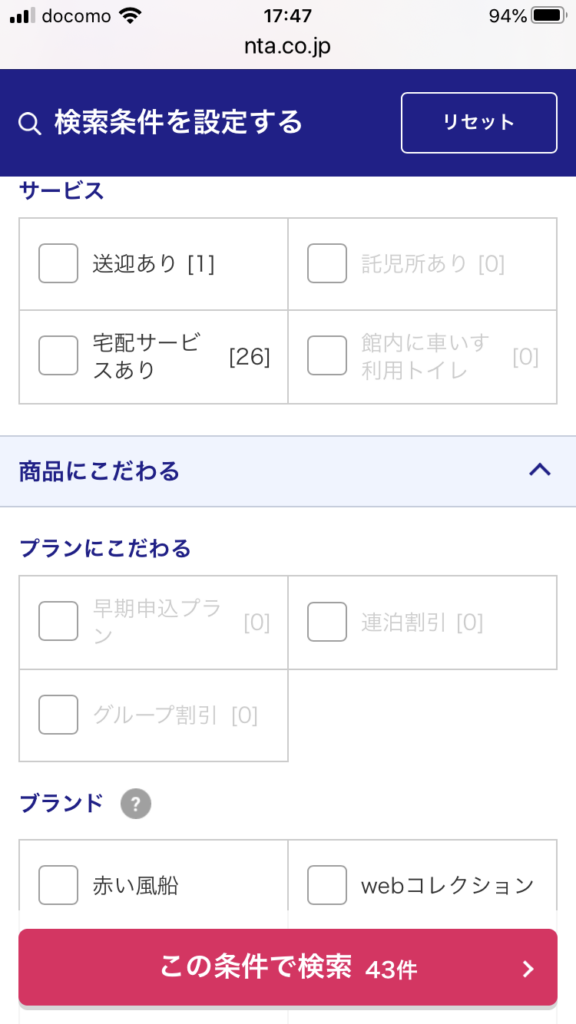Screen dimensions: 576x1024
Task: Tick the webコレクション checkbox
Action: [x=327, y=885]
